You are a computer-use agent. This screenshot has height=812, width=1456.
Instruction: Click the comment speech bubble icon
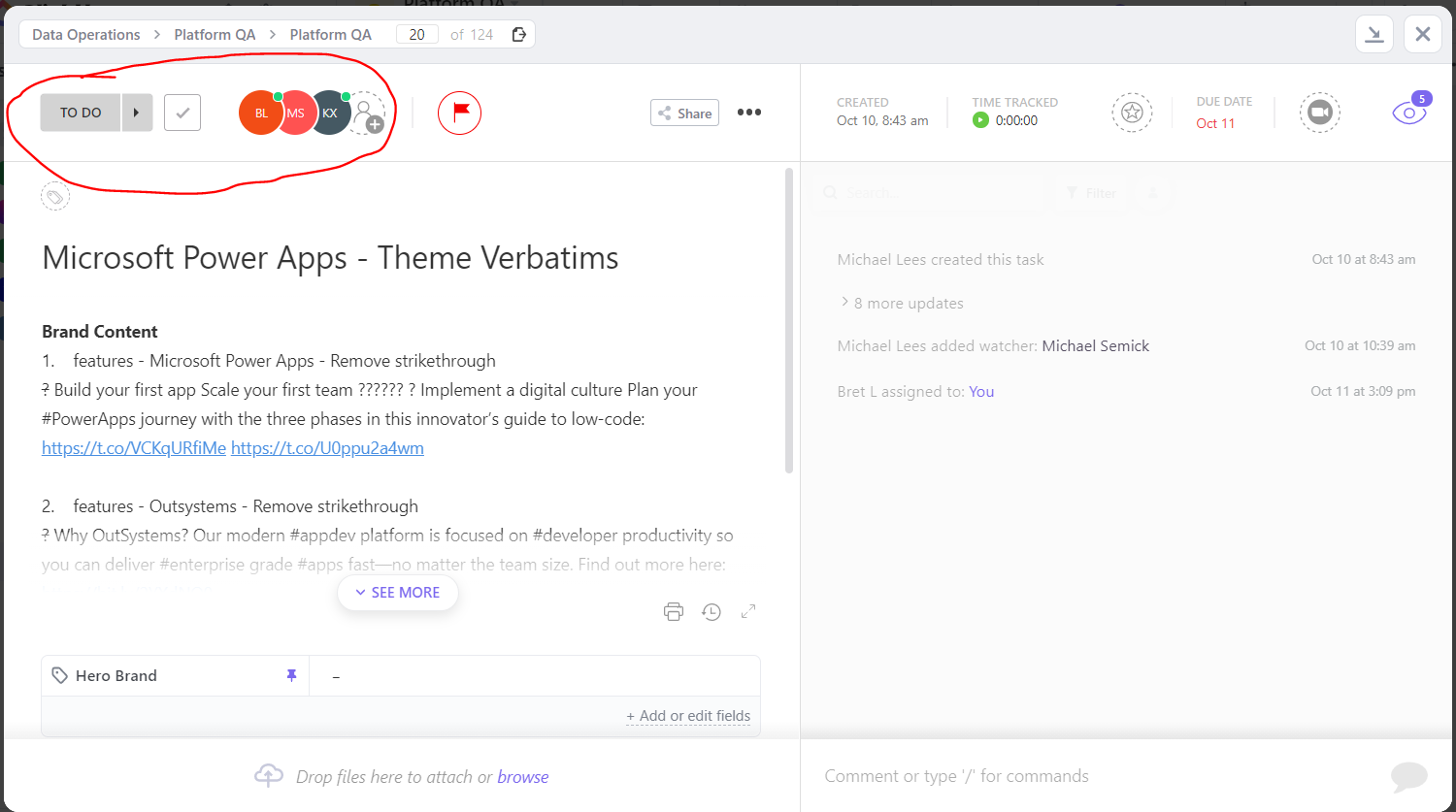tap(1409, 776)
